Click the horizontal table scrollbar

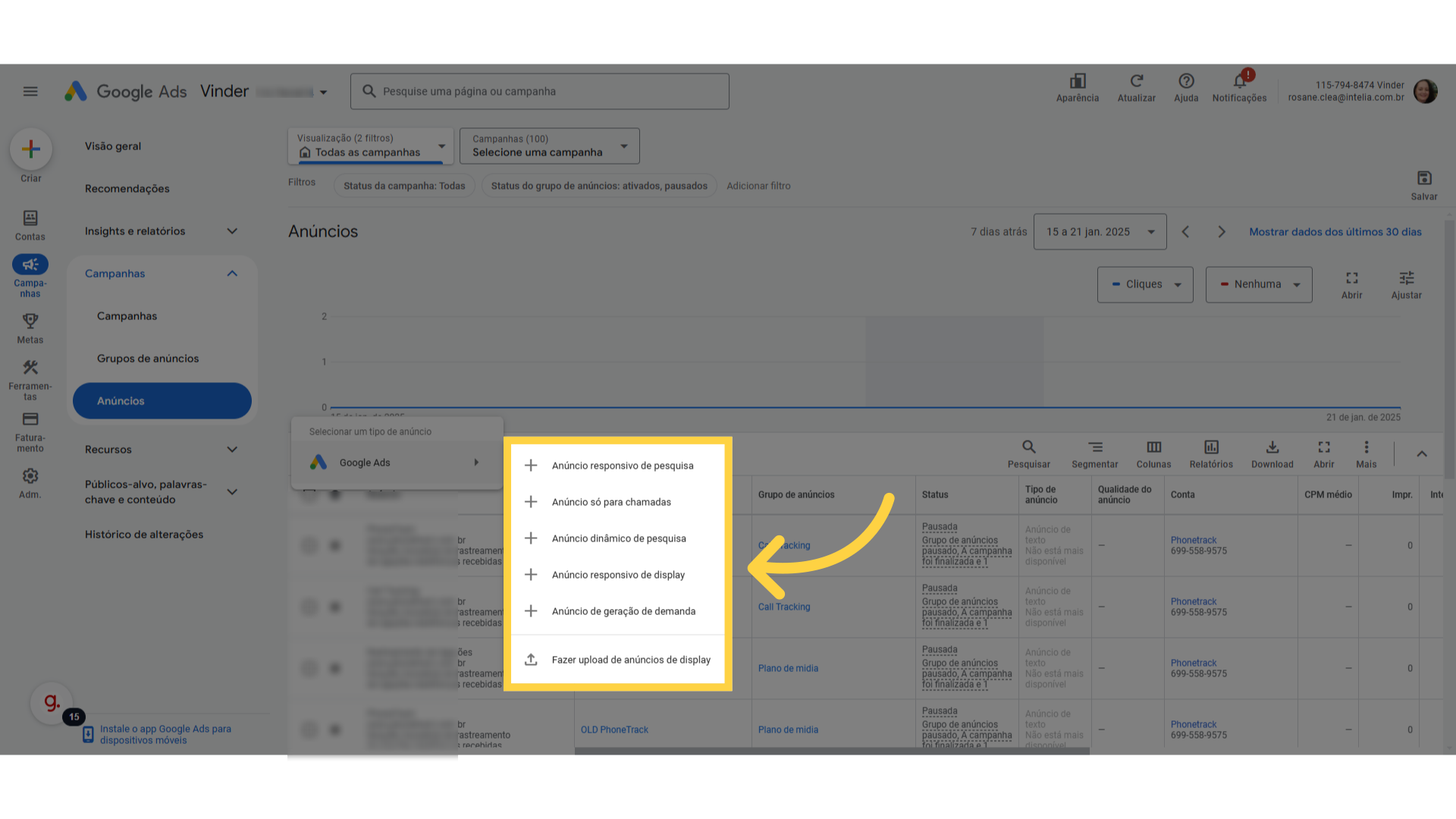click(x=832, y=752)
